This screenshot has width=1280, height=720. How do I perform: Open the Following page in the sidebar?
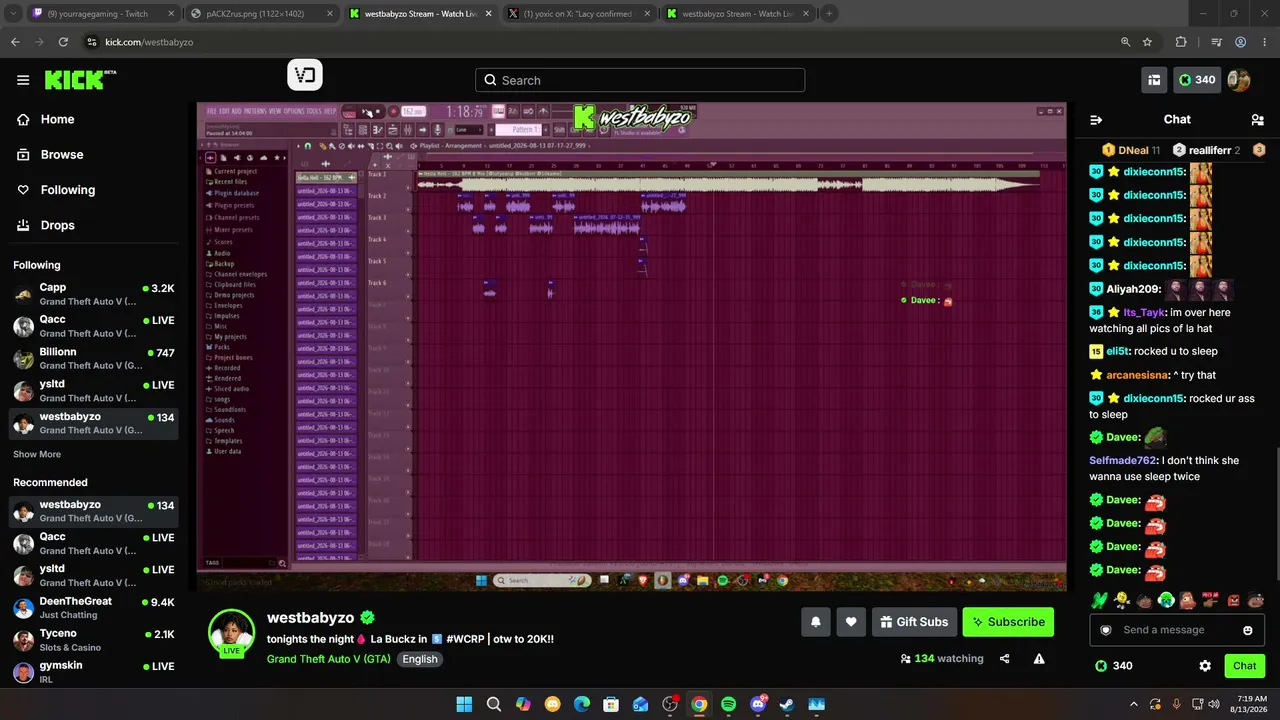pos(67,190)
